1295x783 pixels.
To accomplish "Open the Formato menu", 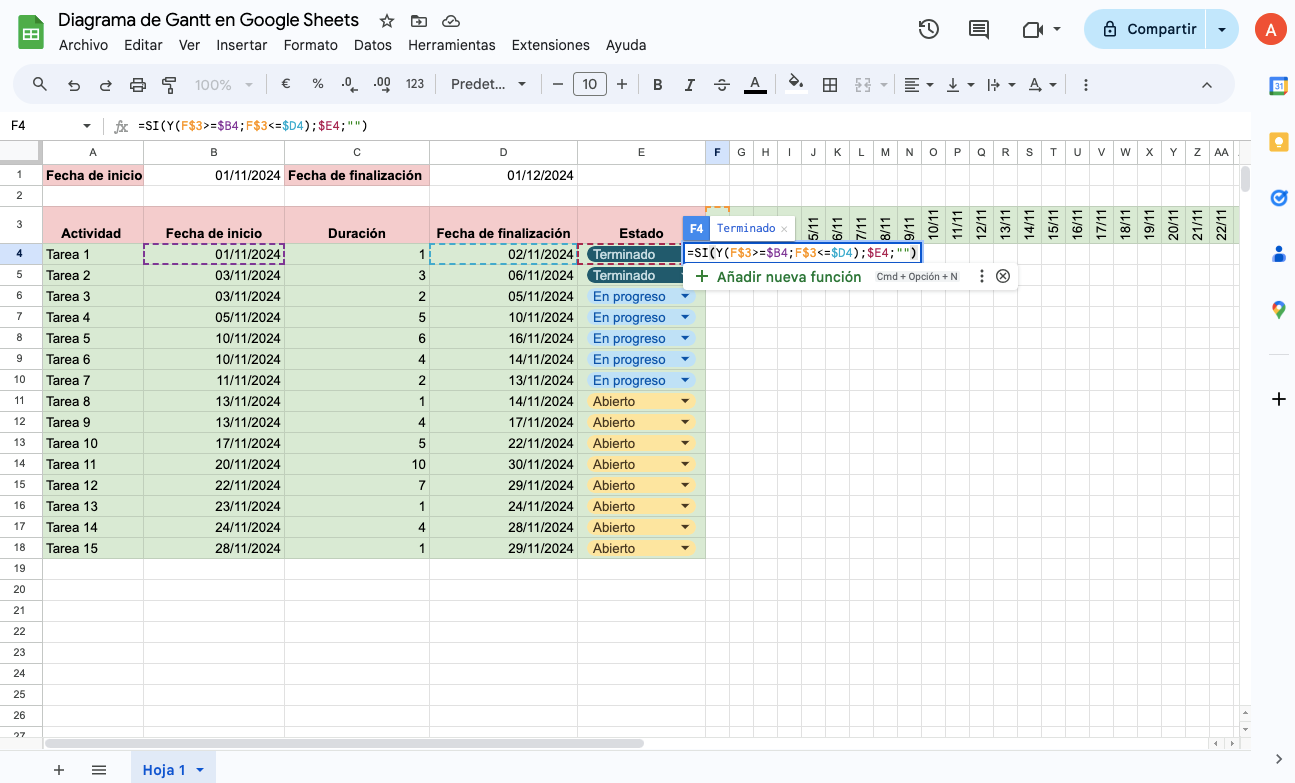I will tap(310, 45).
